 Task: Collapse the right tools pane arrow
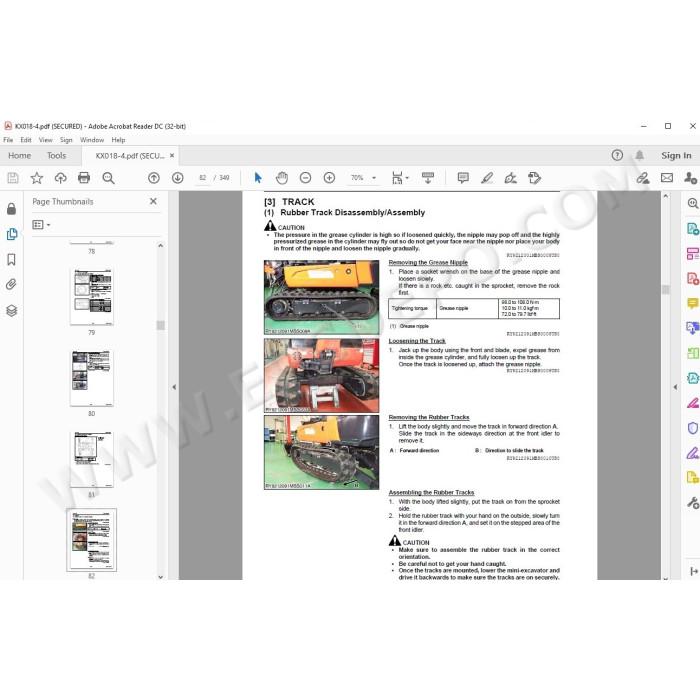click(x=675, y=387)
